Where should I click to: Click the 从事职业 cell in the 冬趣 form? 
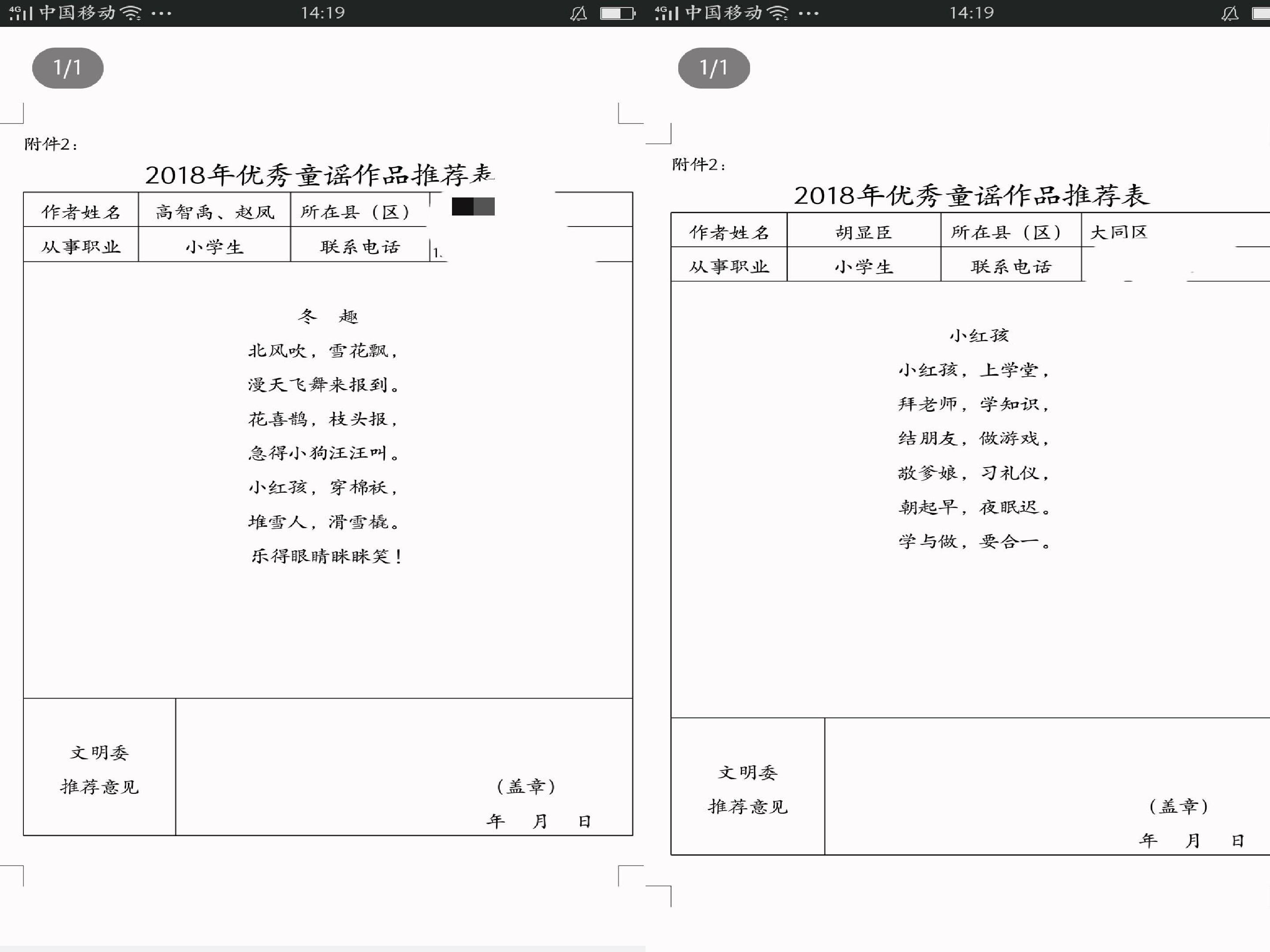tap(81, 245)
